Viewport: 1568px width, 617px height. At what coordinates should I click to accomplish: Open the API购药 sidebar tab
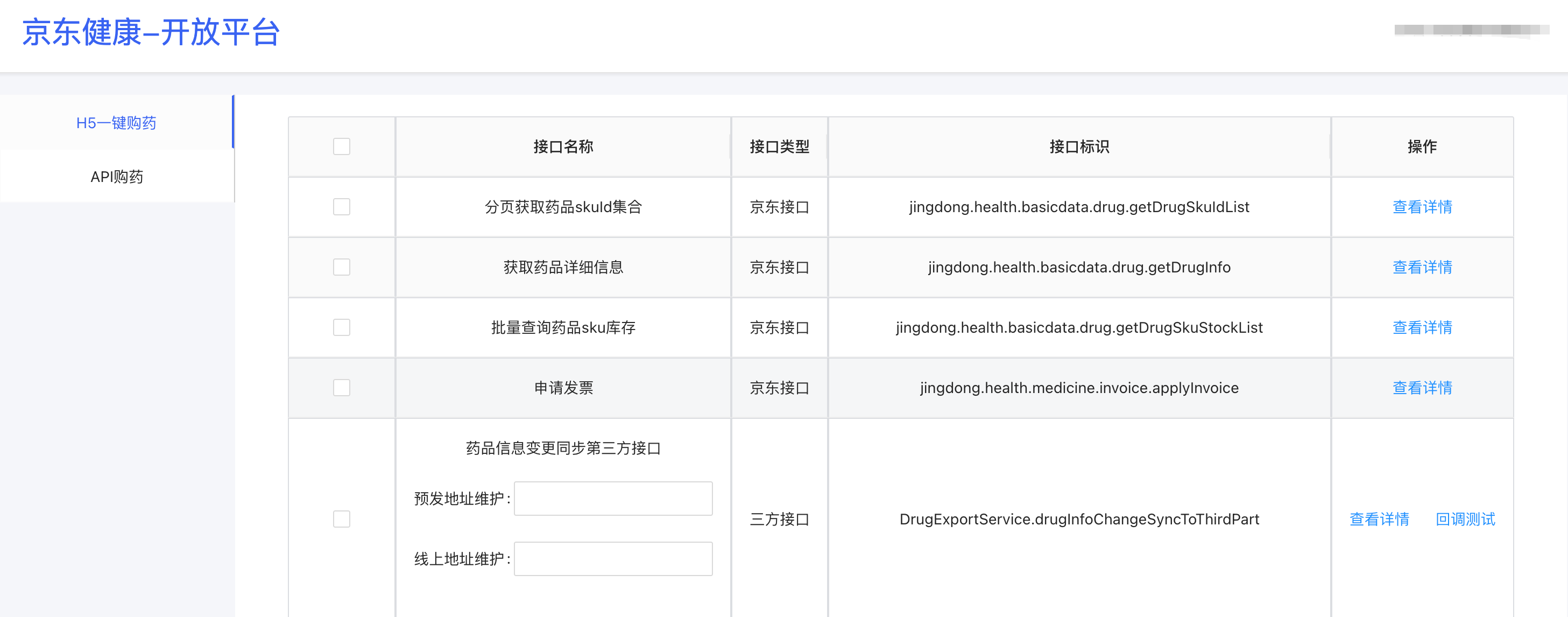point(116,177)
